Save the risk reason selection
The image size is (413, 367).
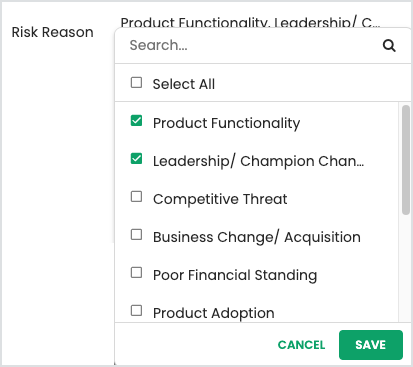pos(371,345)
